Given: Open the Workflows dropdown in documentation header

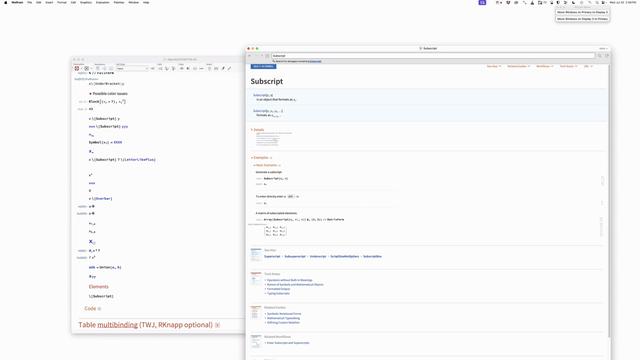Looking at the screenshot, I should pyautogui.click(x=544, y=66).
